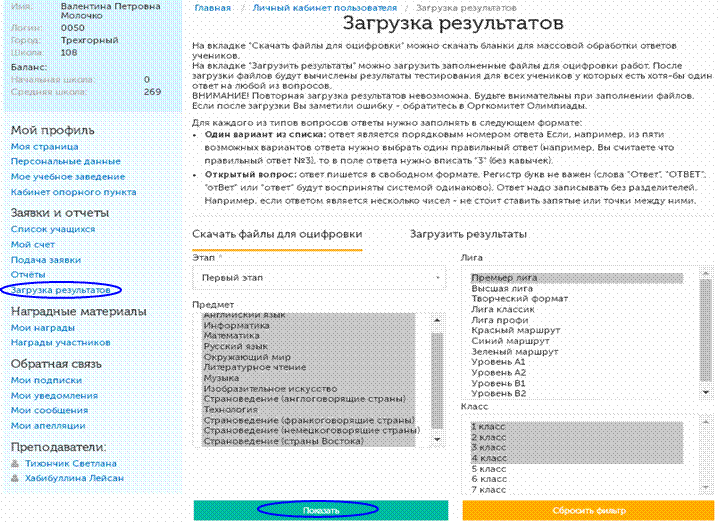Open Кабинет опорного пункта link
Screen dimensions: 718x522
click(74, 192)
